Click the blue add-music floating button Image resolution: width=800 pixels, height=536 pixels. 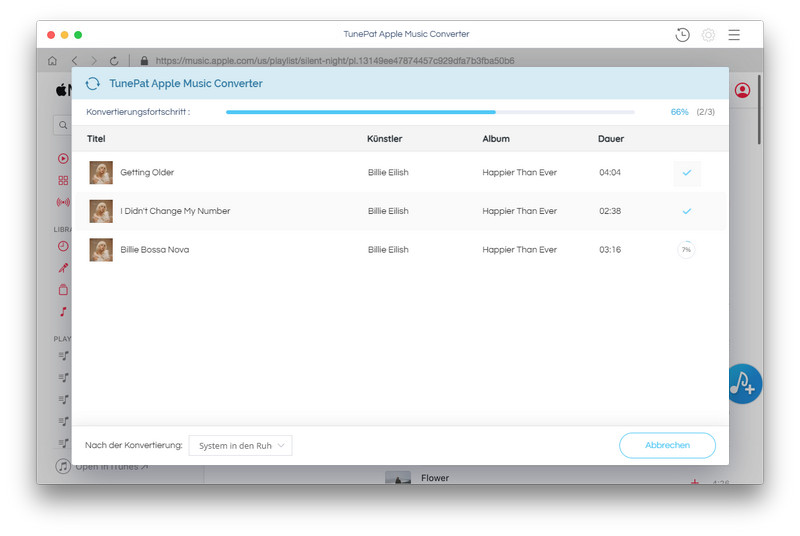pyautogui.click(x=745, y=384)
